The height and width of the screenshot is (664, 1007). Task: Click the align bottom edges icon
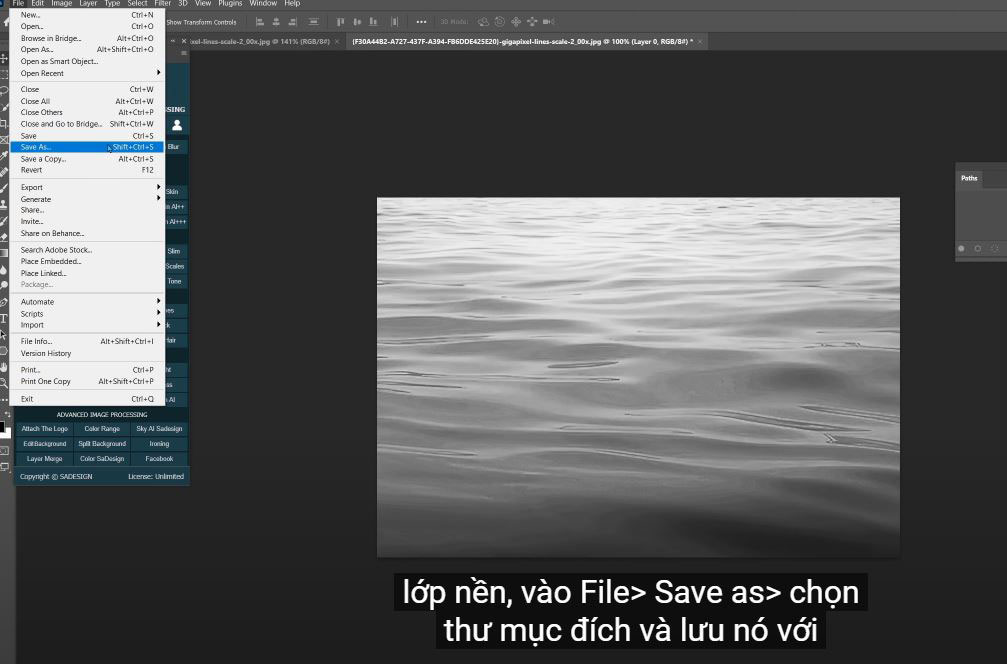[x=373, y=22]
